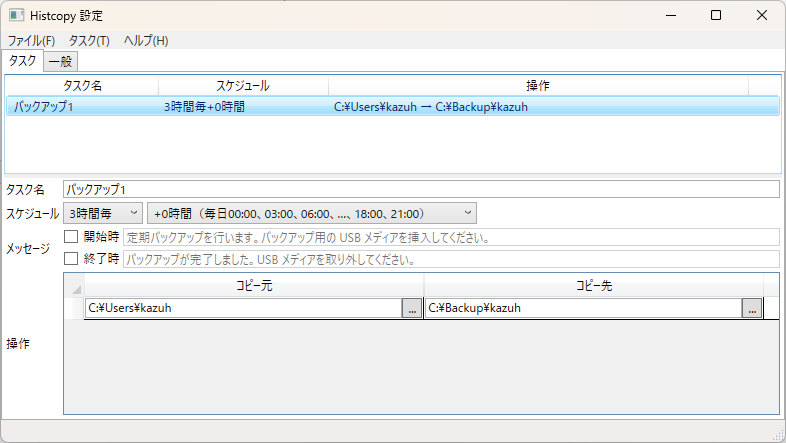The height and width of the screenshot is (443, 786).
Task: Enable the 開始時 message checkbox
Action: point(71,237)
